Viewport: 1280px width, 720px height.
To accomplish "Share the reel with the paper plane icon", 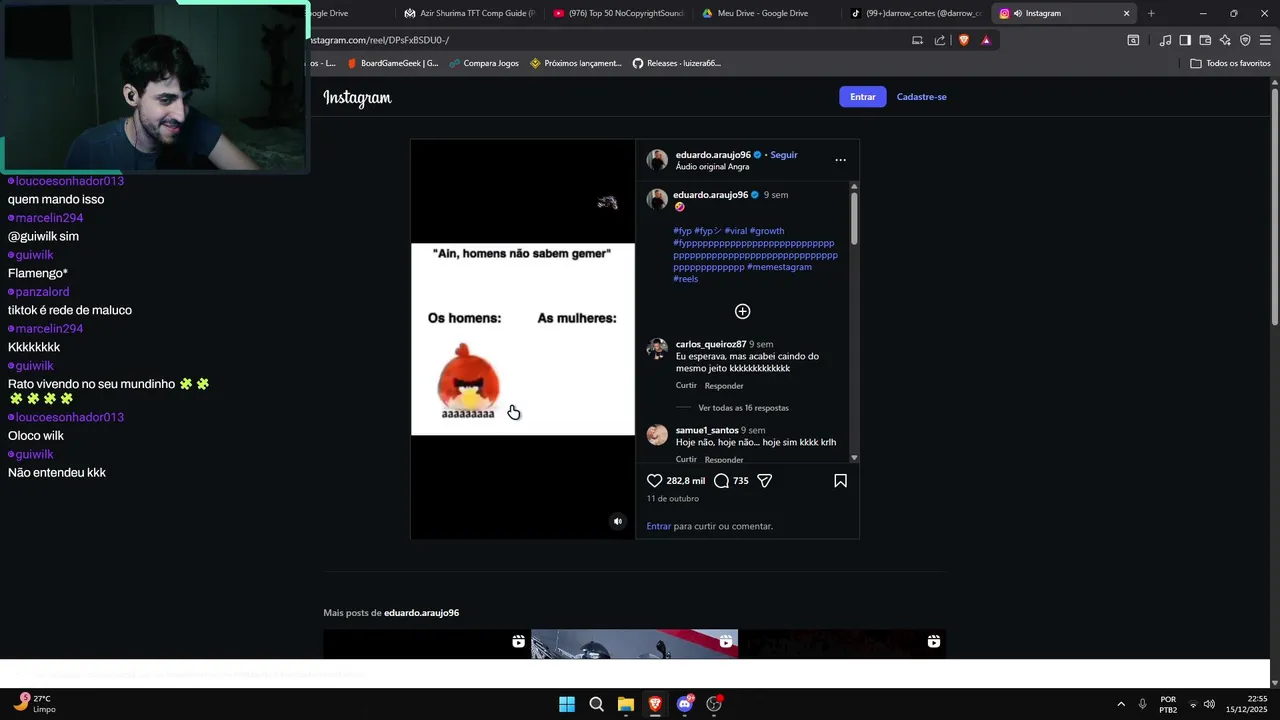I will 764,481.
